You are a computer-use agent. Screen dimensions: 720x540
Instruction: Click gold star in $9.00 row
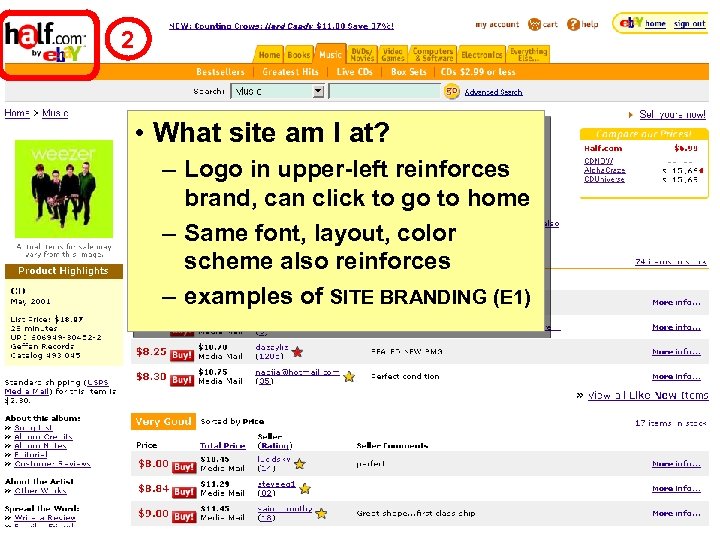coord(321,513)
